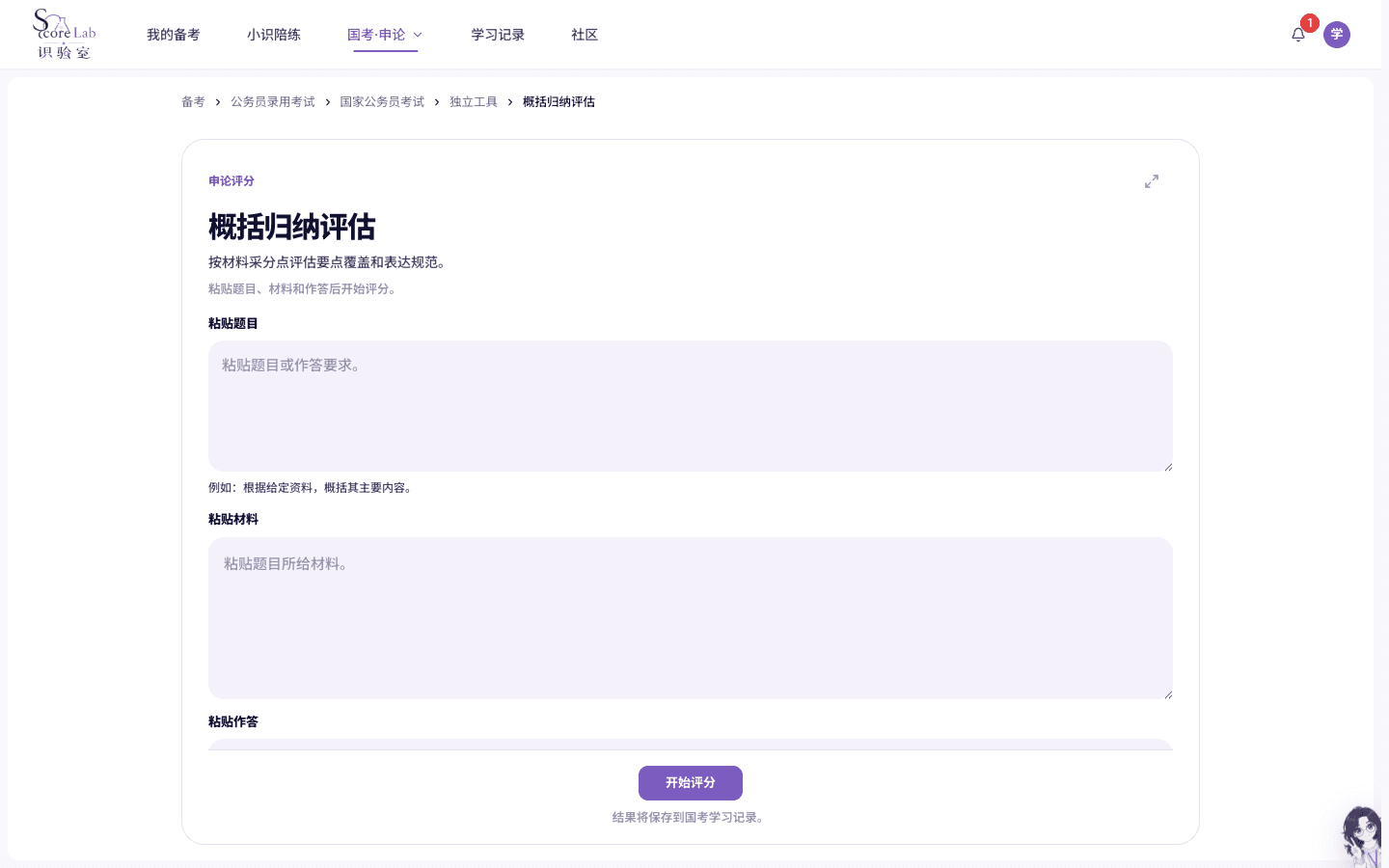1389x868 pixels.
Task: Click the 概括归纳评估 breadcrumb text
Action: coord(558,102)
